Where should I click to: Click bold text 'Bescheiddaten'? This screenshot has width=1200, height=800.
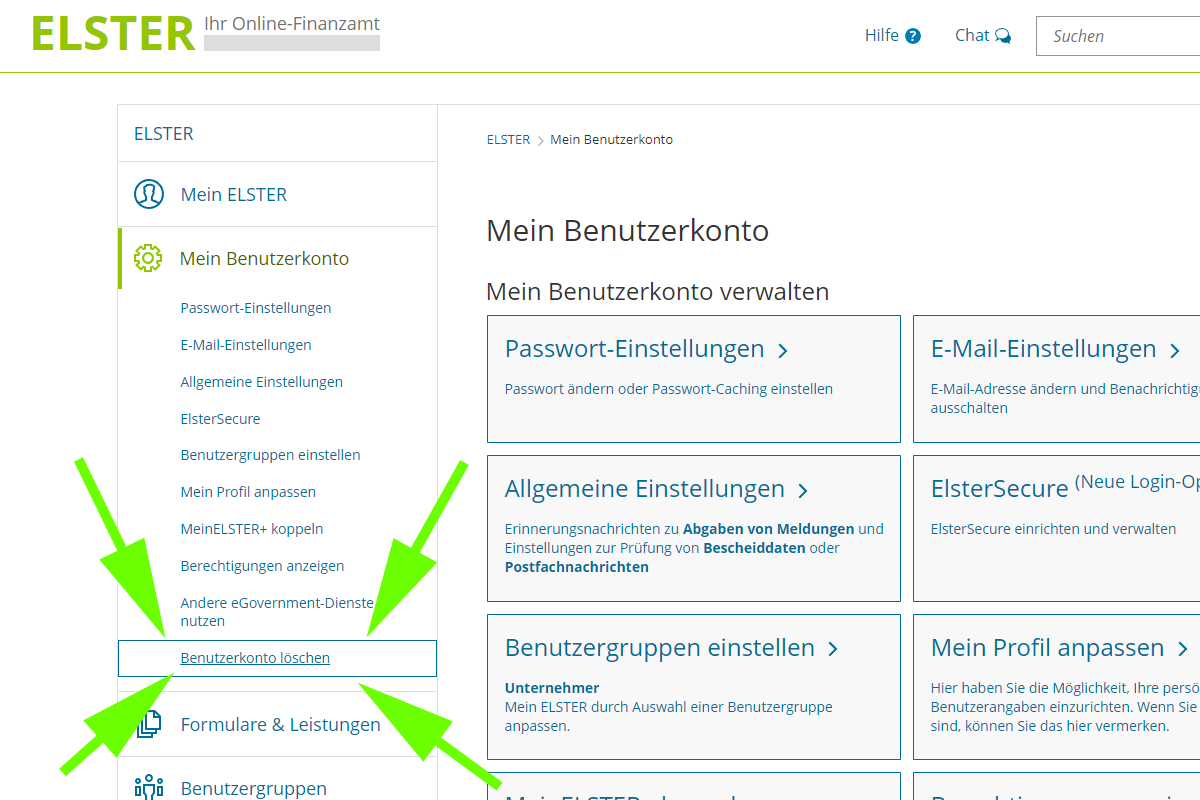pyautogui.click(x=754, y=548)
